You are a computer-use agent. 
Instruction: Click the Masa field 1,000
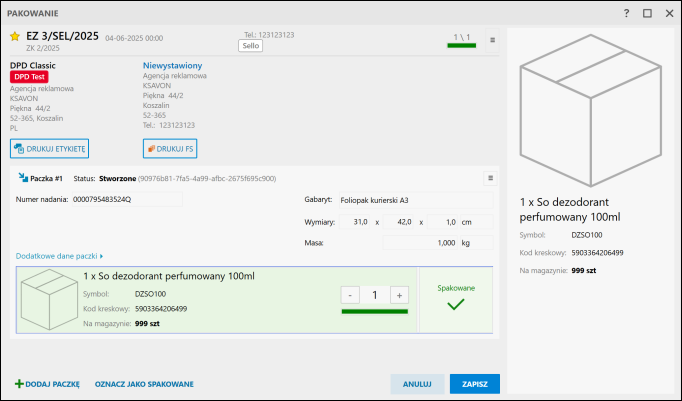point(420,243)
